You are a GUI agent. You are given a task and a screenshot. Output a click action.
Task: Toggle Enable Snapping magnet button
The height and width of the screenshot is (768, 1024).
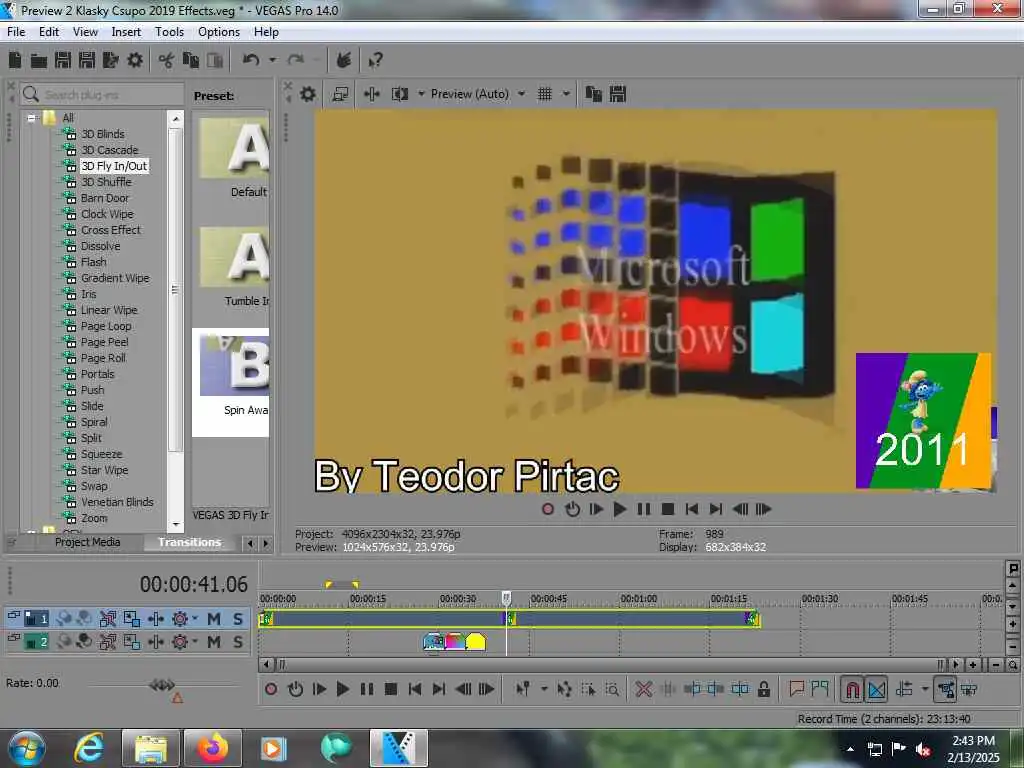click(x=852, y=689)
